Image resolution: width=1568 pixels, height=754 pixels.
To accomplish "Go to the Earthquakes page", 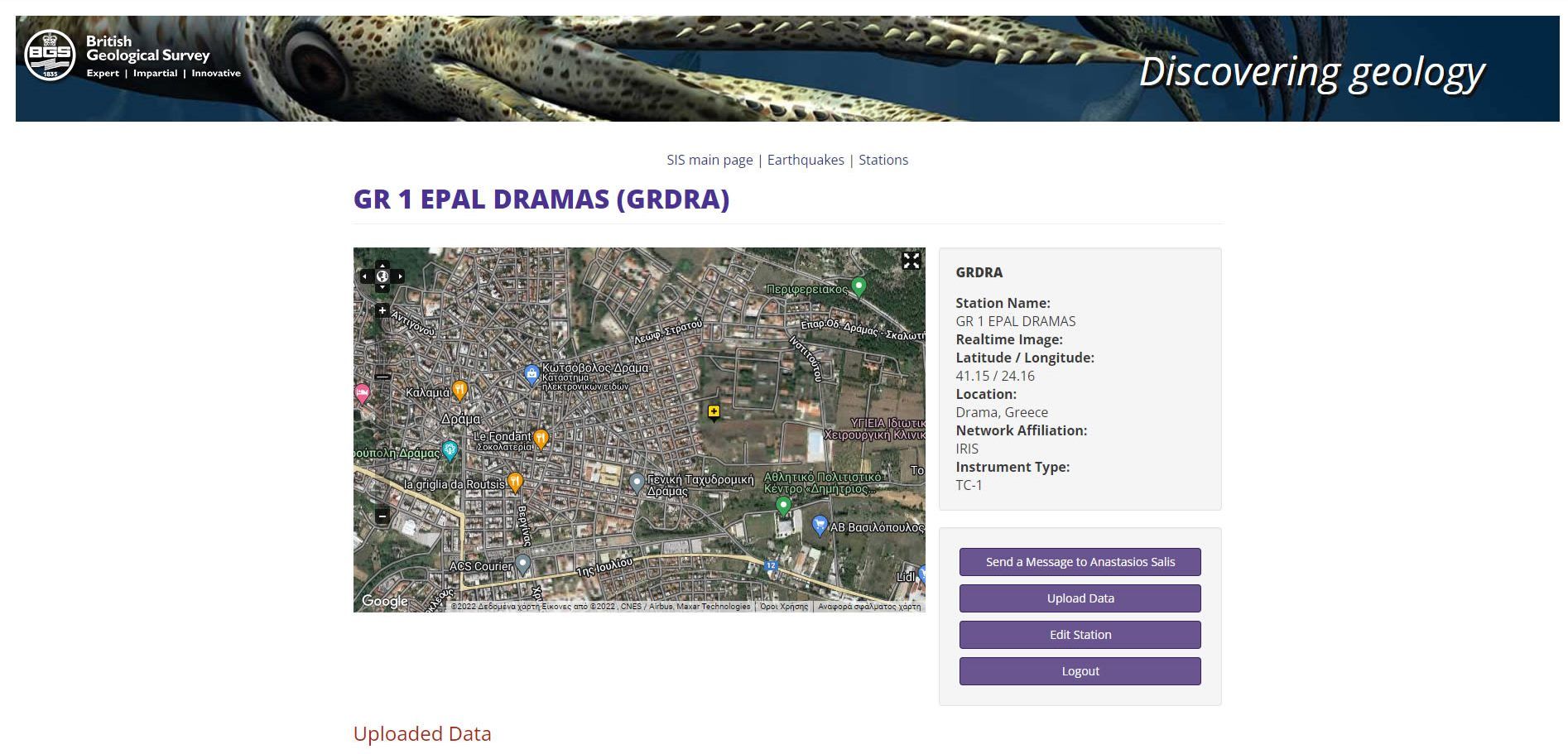I will click(806, 160).
